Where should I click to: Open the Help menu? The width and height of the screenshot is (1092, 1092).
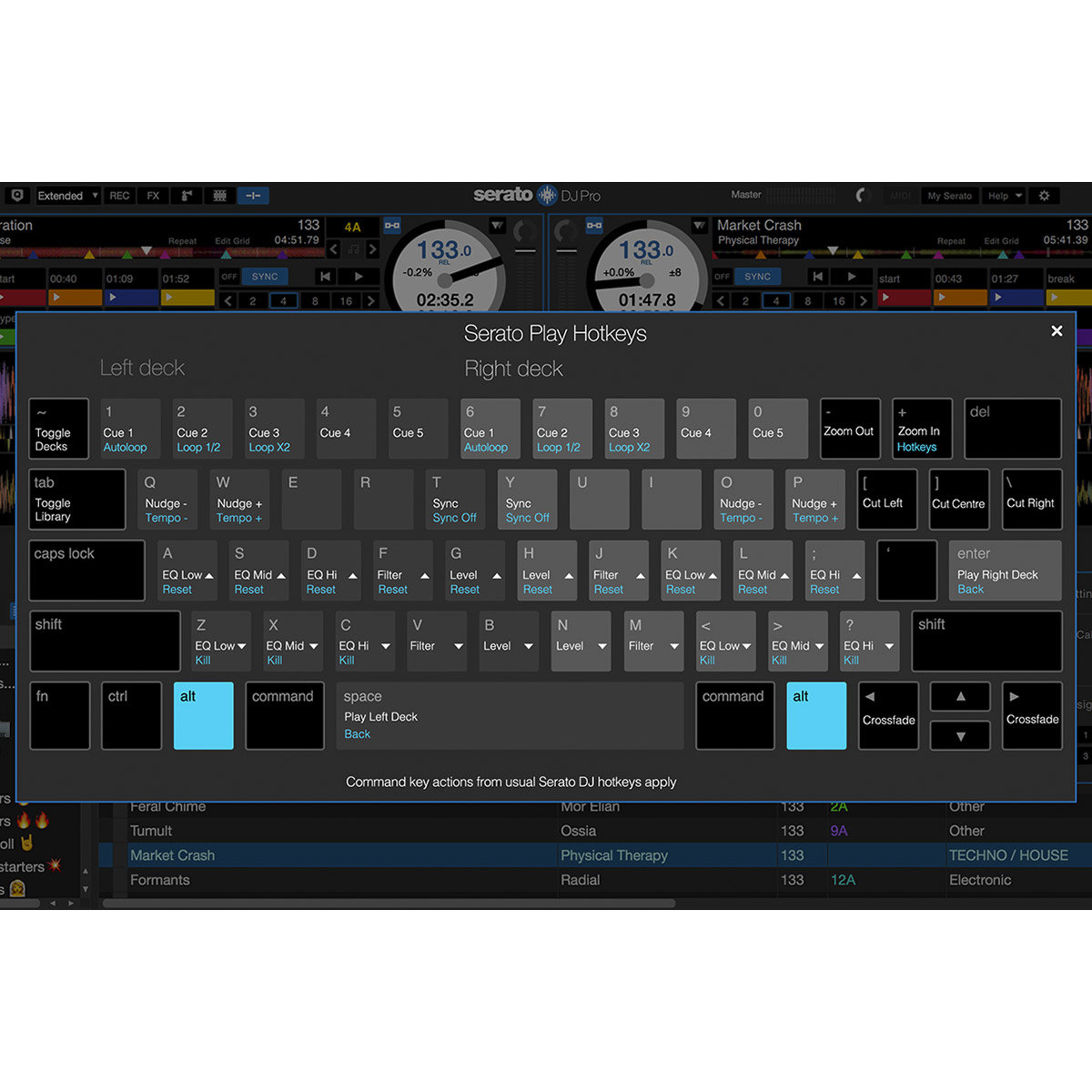point(998,196)
